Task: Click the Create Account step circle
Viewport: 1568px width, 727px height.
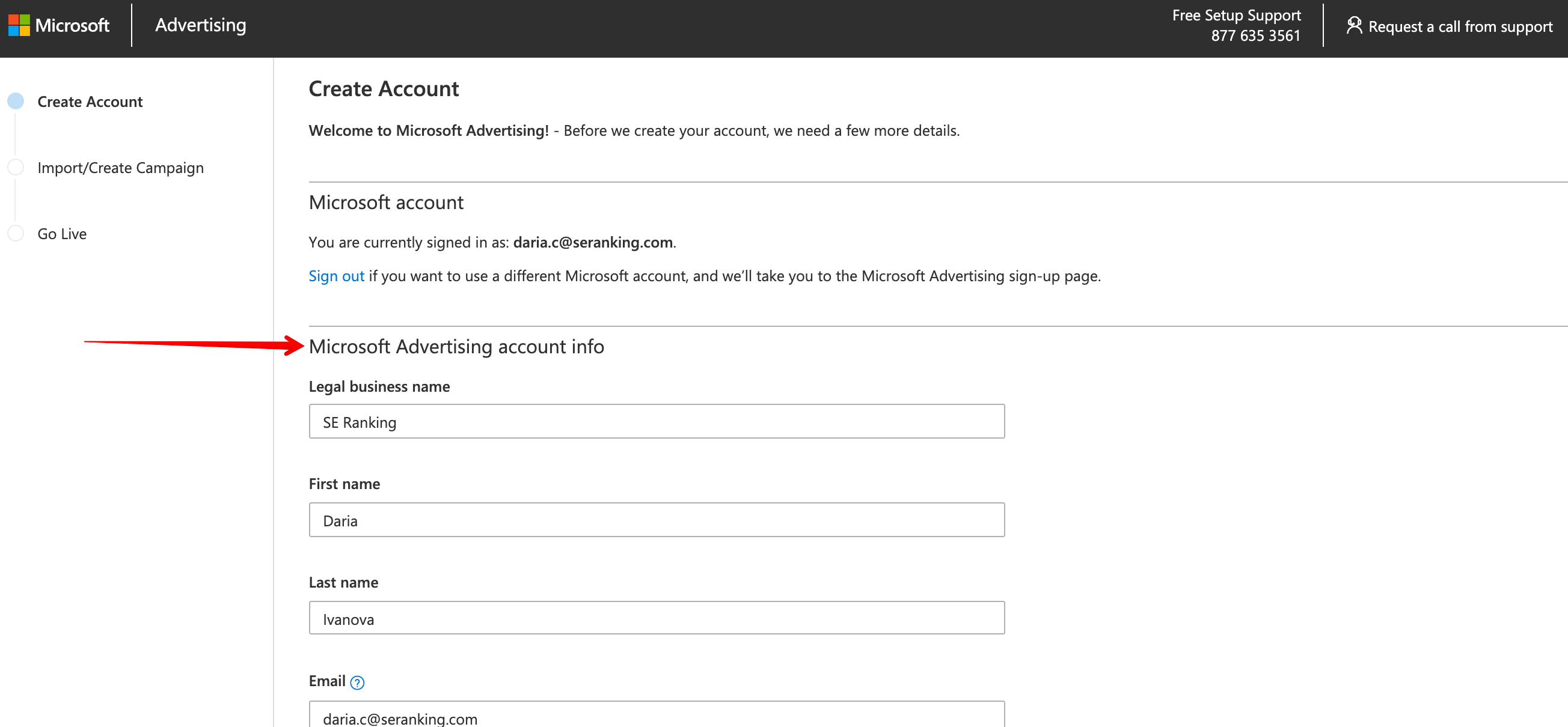Action: (16, 101)
